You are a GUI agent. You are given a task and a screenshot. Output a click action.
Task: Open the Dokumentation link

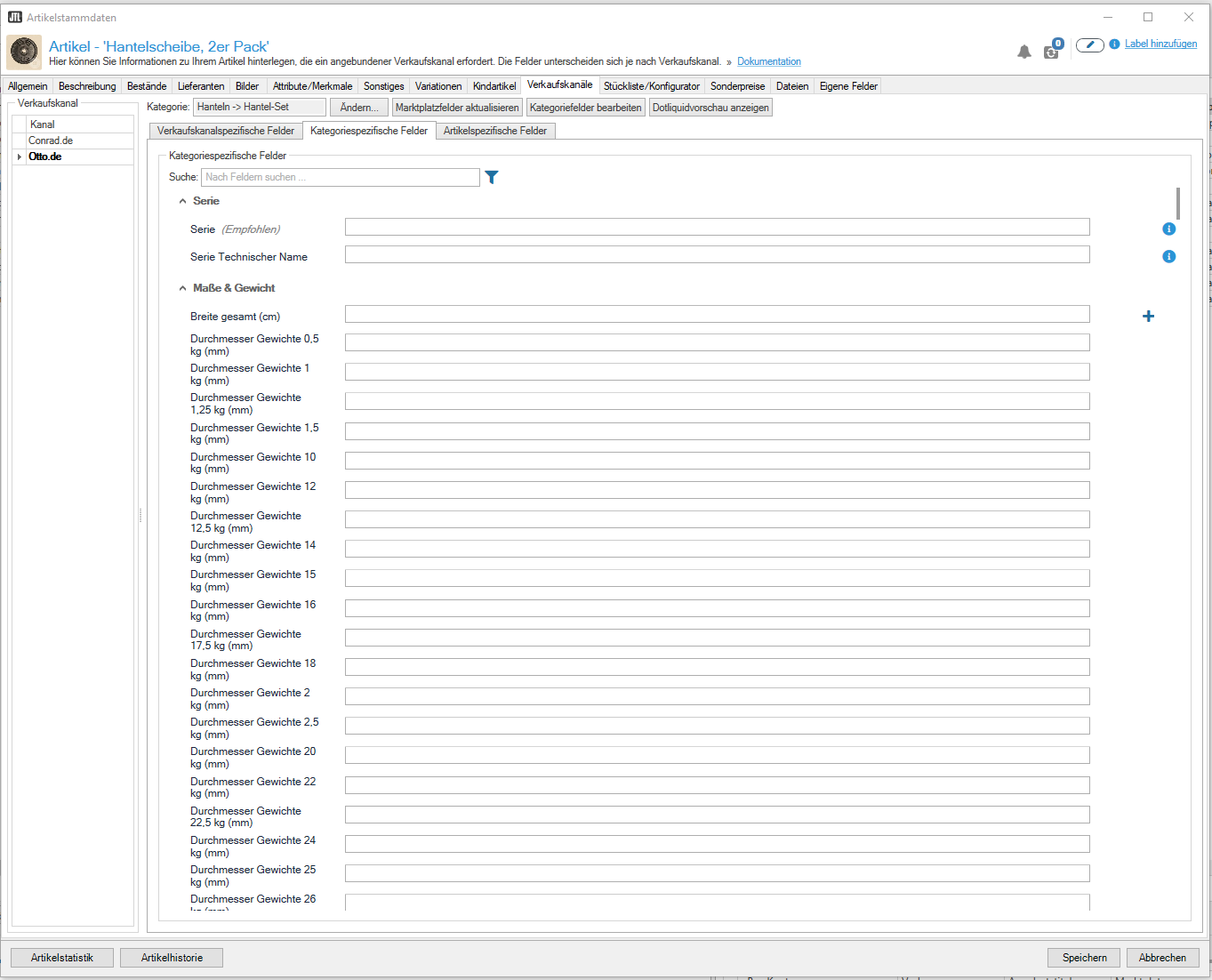tap(768, 62)
